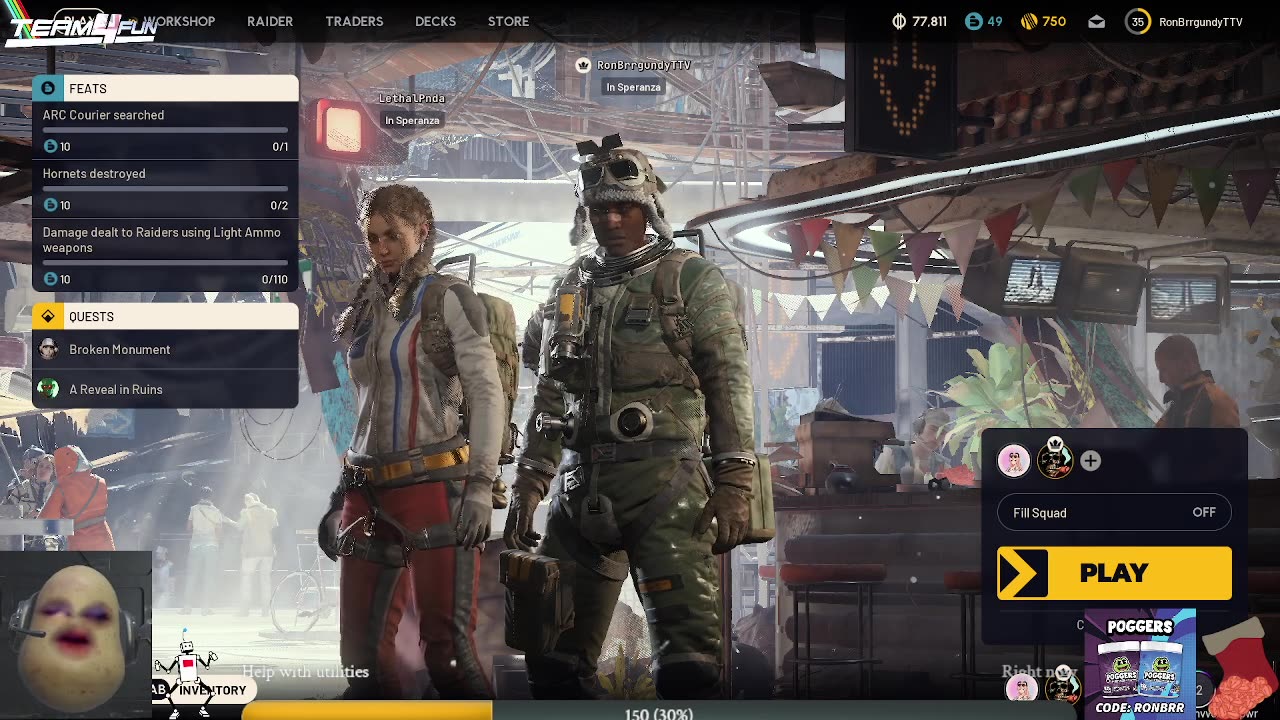This screenshot has height=720, width=1280.
Task: Click the Hornets destroyed progress bar
Action: (x=165, y=188)
